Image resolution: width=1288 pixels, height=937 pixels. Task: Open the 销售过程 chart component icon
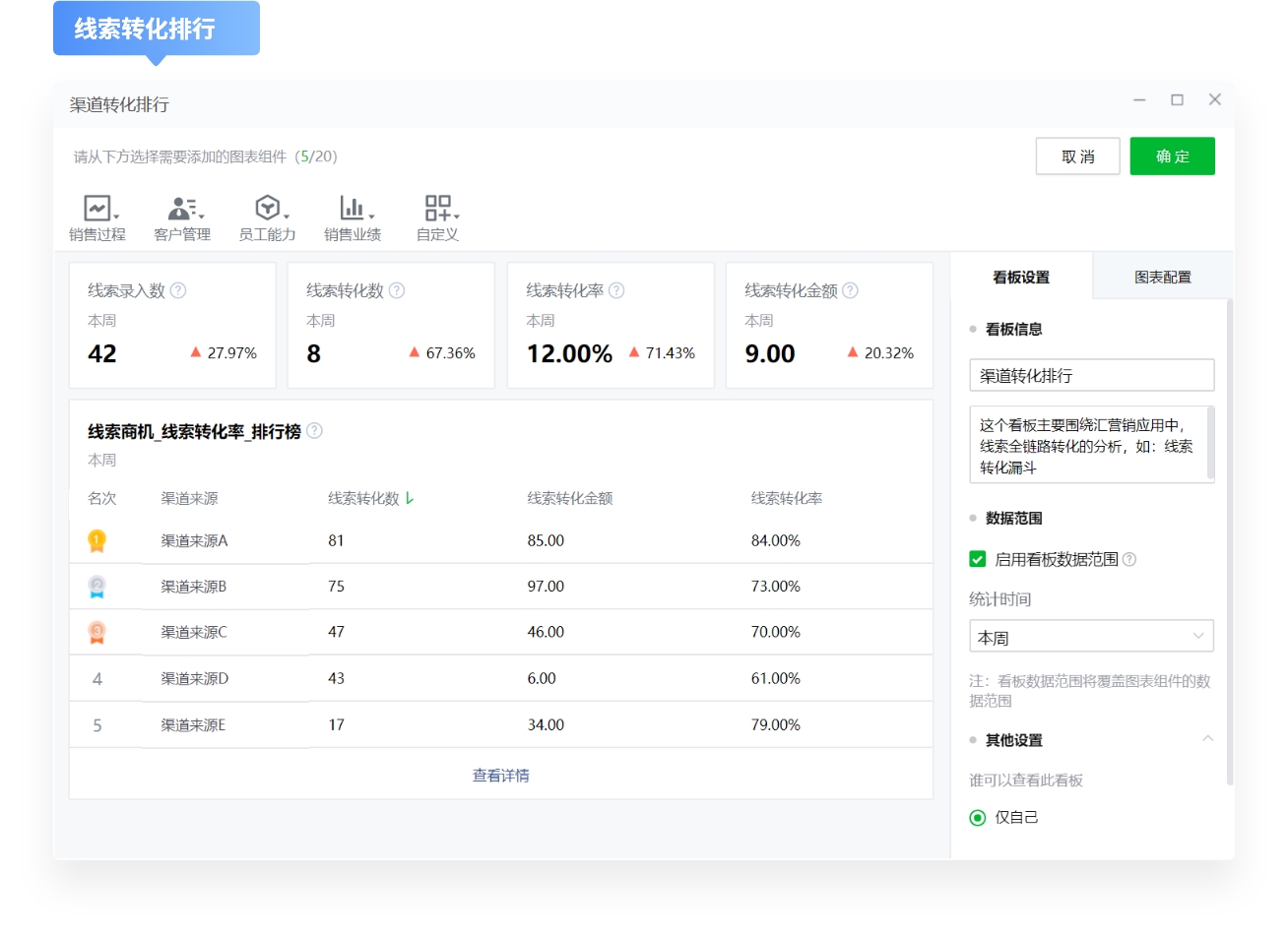pyautogui.click(x=97, y=210)
